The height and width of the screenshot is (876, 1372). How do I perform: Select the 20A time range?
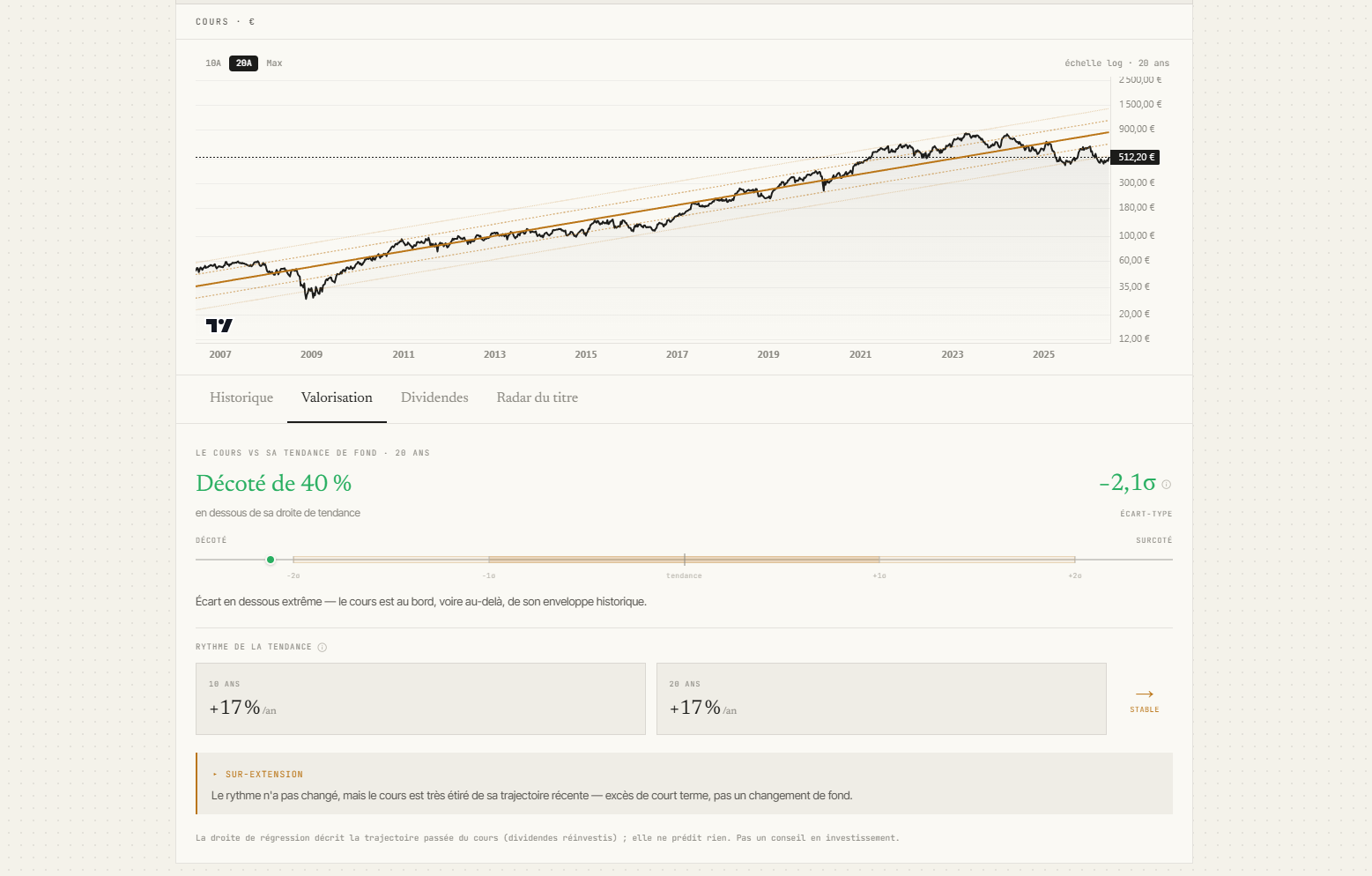tap(243, 63)
